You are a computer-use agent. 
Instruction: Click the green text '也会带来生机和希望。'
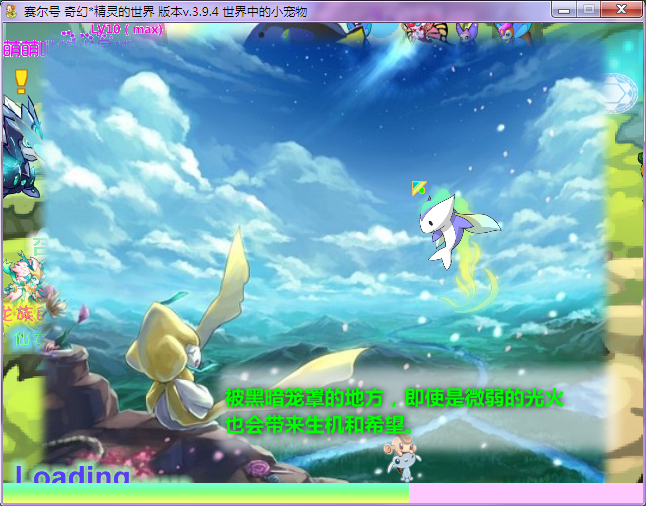pos(319,425)
